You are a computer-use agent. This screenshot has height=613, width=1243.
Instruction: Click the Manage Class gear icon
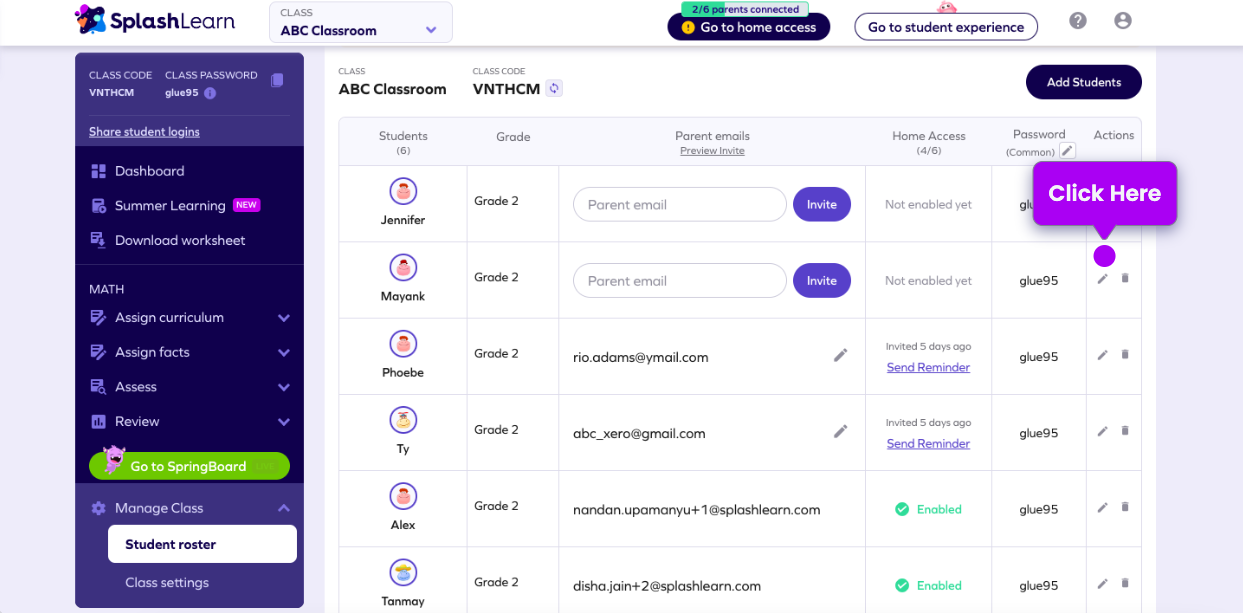click(x=98, y=508)
